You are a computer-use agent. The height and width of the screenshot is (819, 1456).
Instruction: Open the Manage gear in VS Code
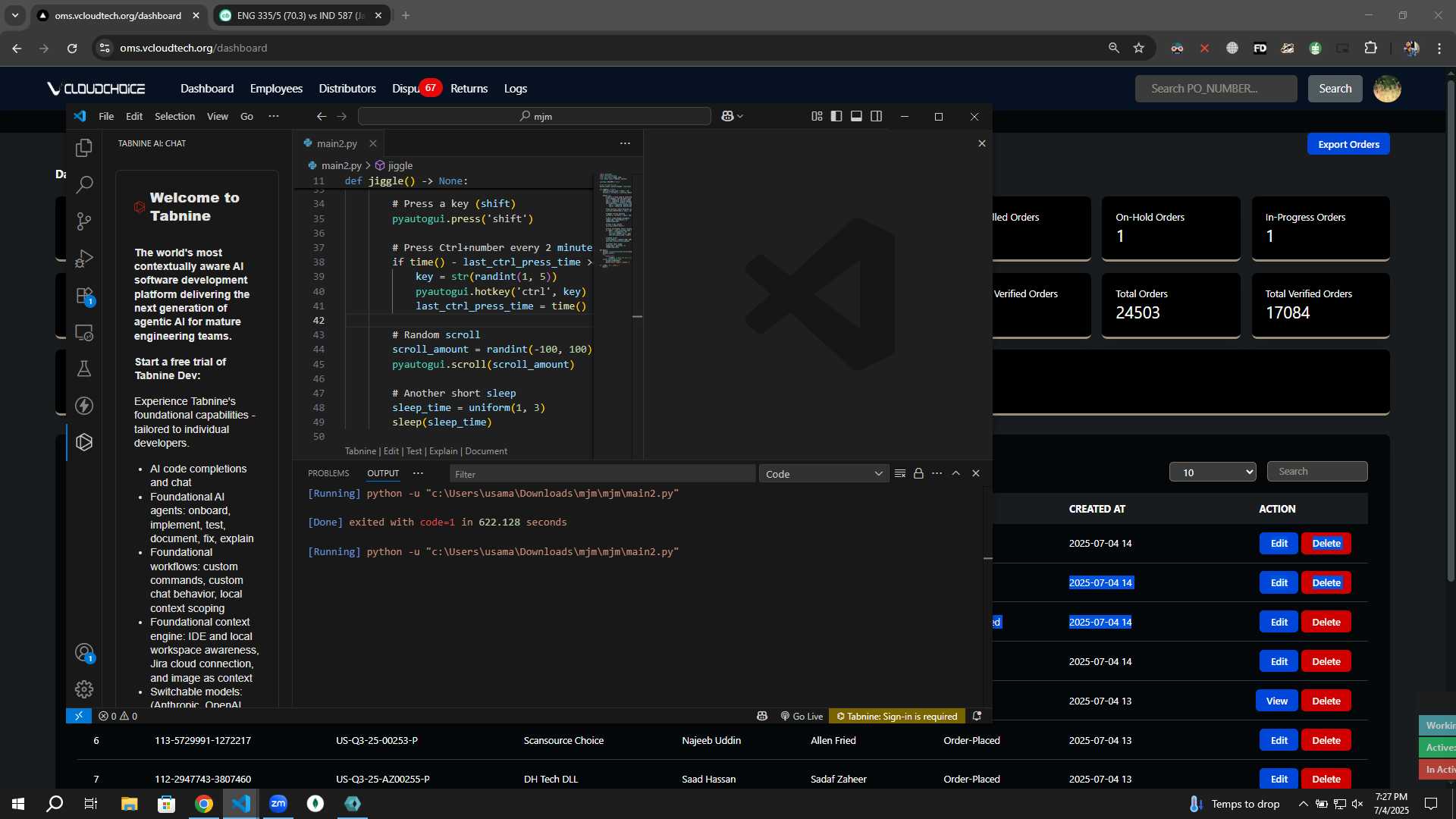[x=84, y=689]
